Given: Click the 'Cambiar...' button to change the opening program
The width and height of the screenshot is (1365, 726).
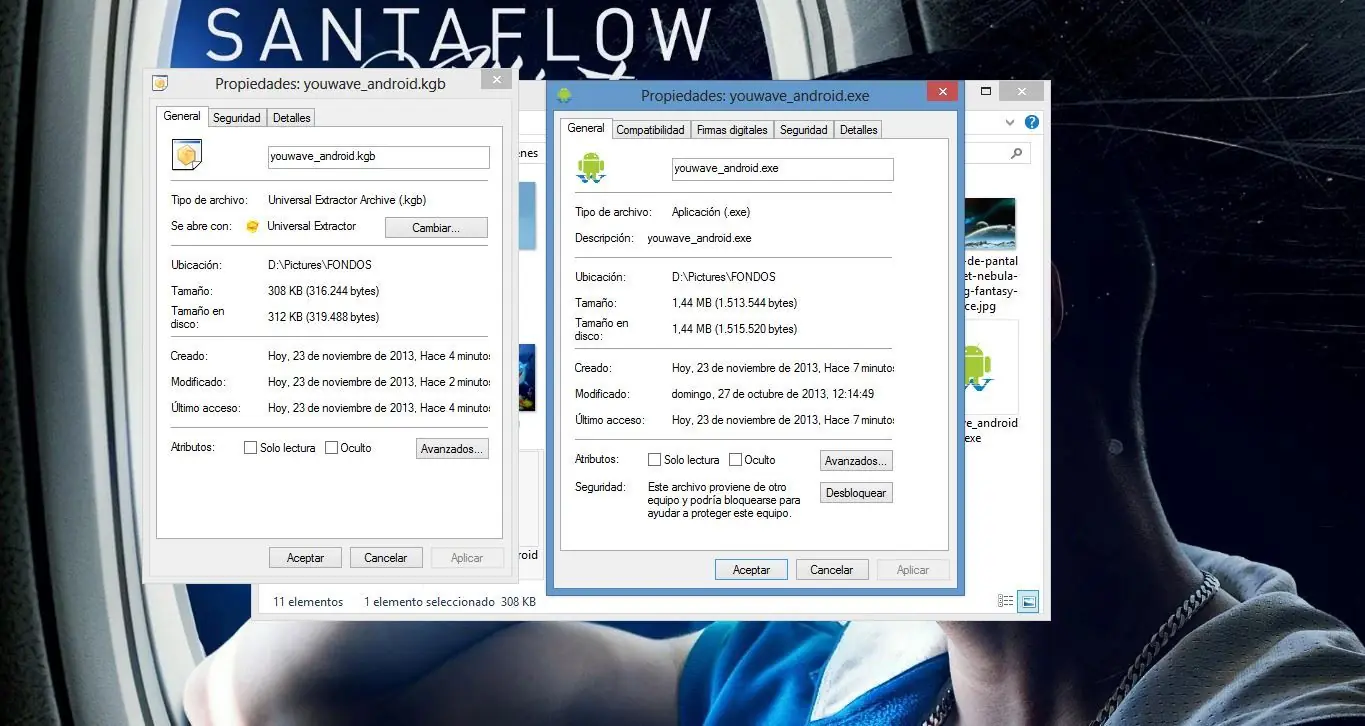Looking at the screenshot, I should (x=436, y=228).
